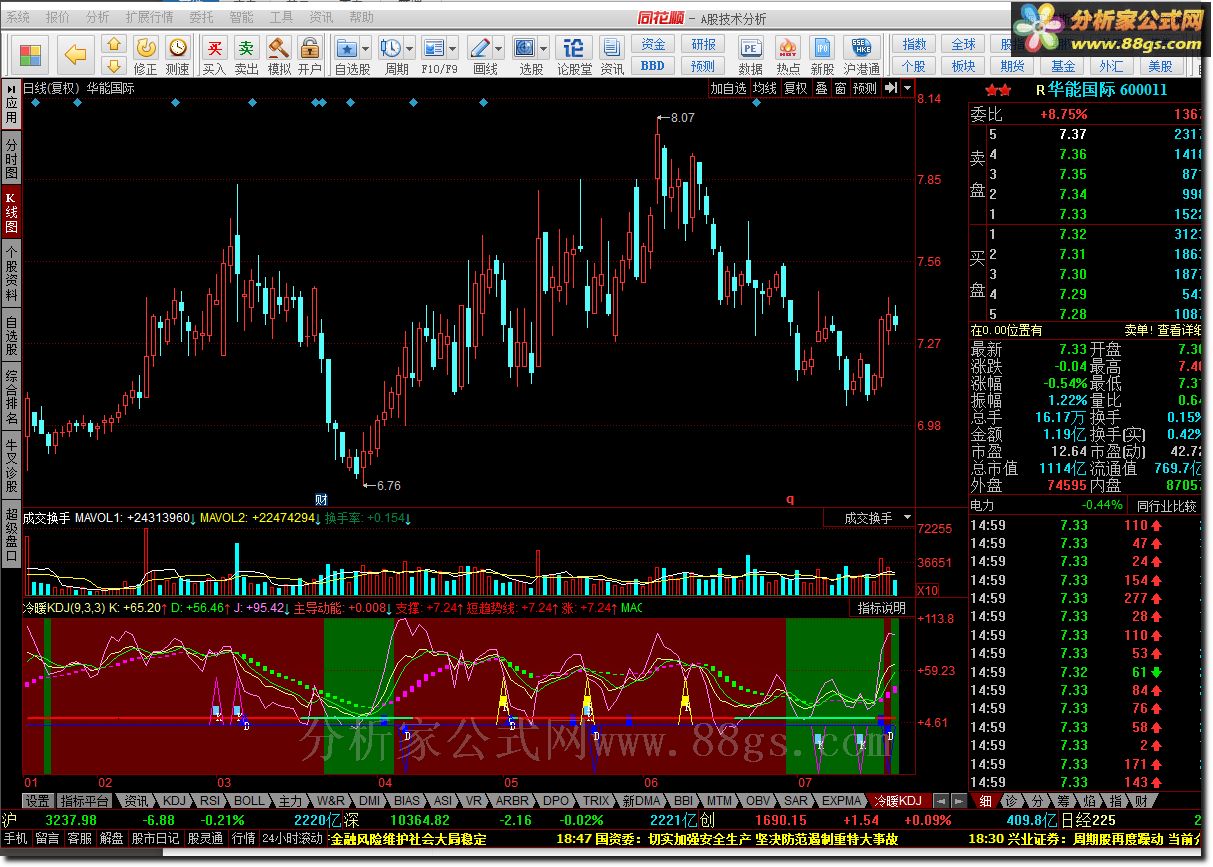Select the 冷暖KDJ indicator tab
1213x867 pixels.
[897, 801]
